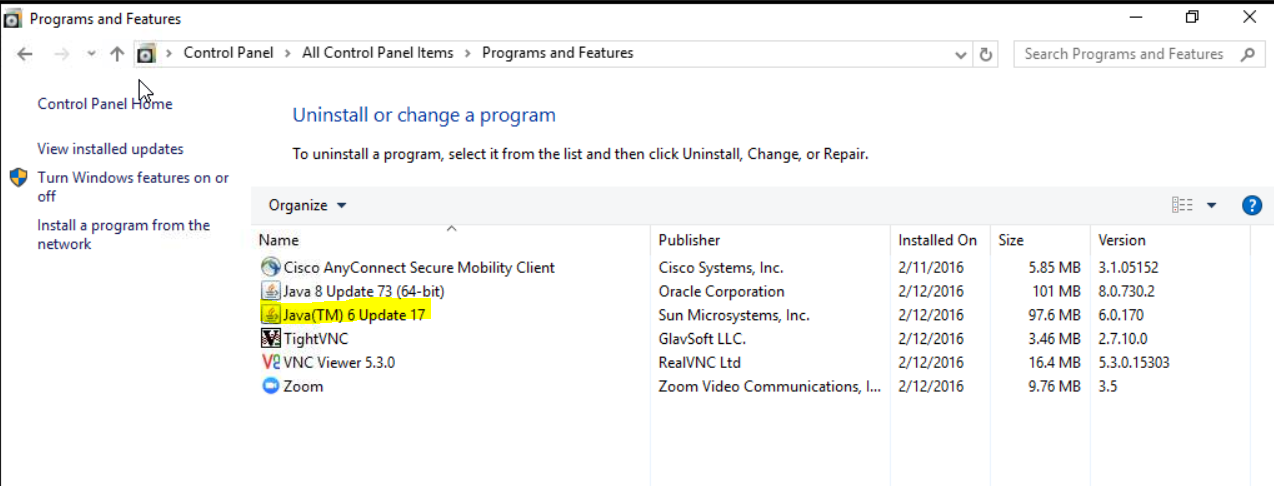Click version 5.3.0.15303 cell
The image size is (1274, 486).
click(1133, 362)
